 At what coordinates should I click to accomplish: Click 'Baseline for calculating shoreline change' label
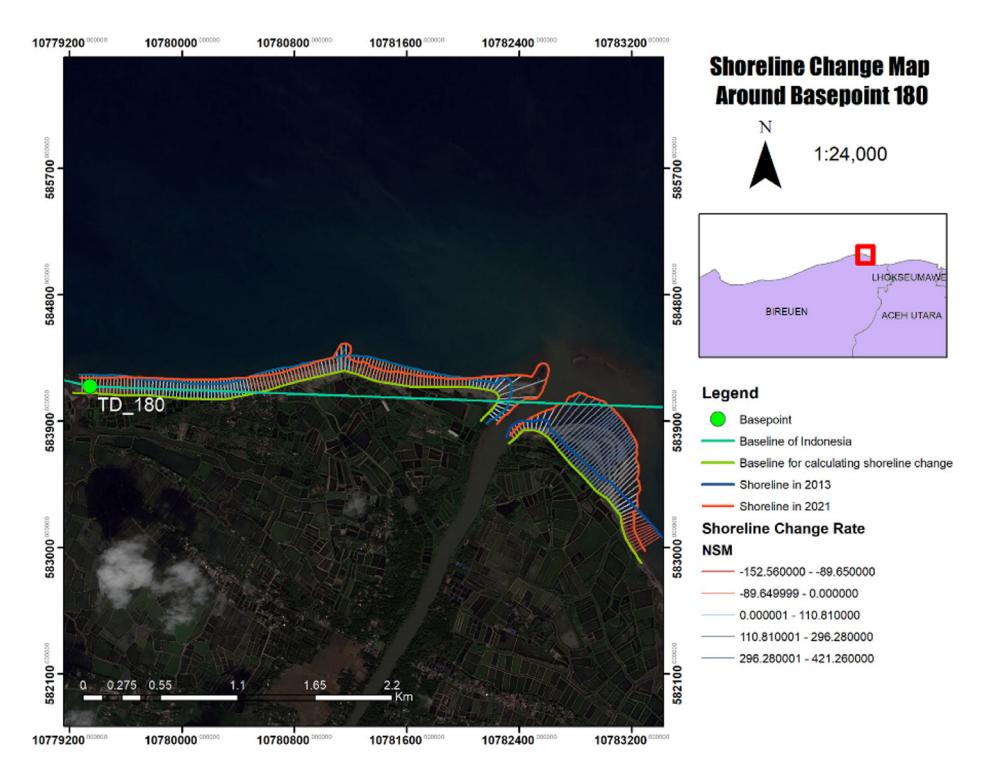[x=846, y=463]
